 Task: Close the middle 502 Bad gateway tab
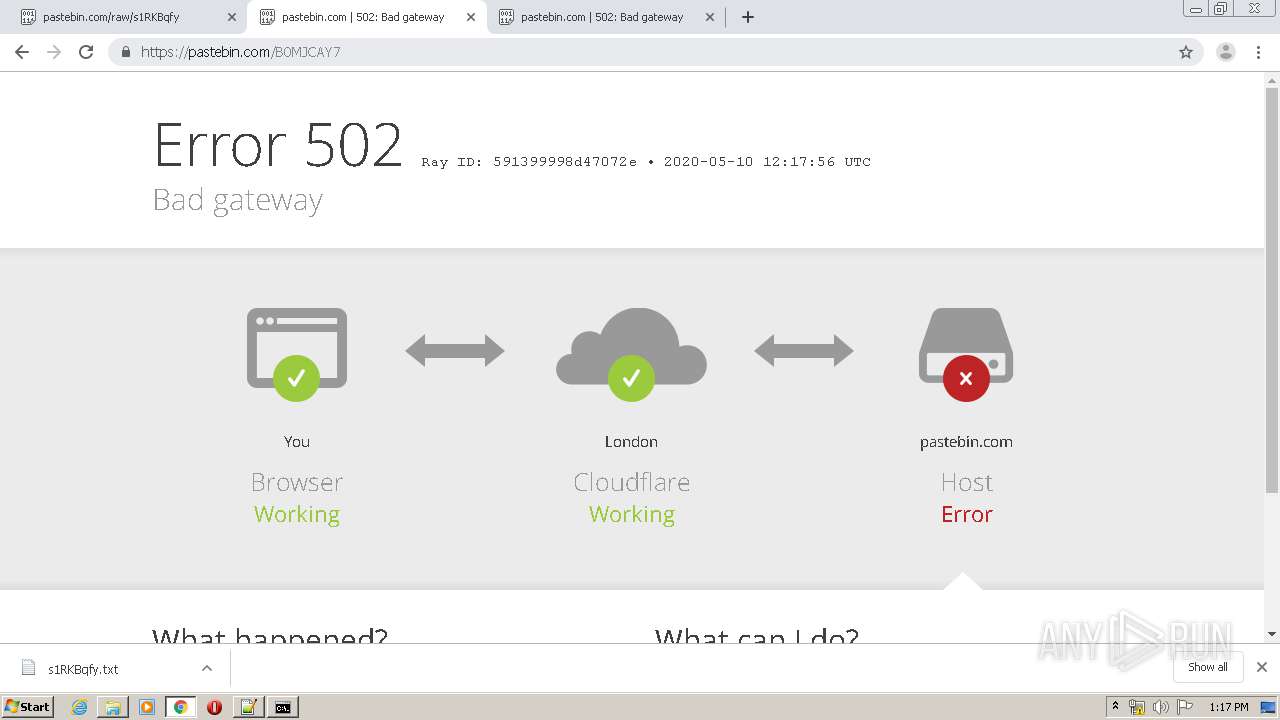click(x=471, y=17)
